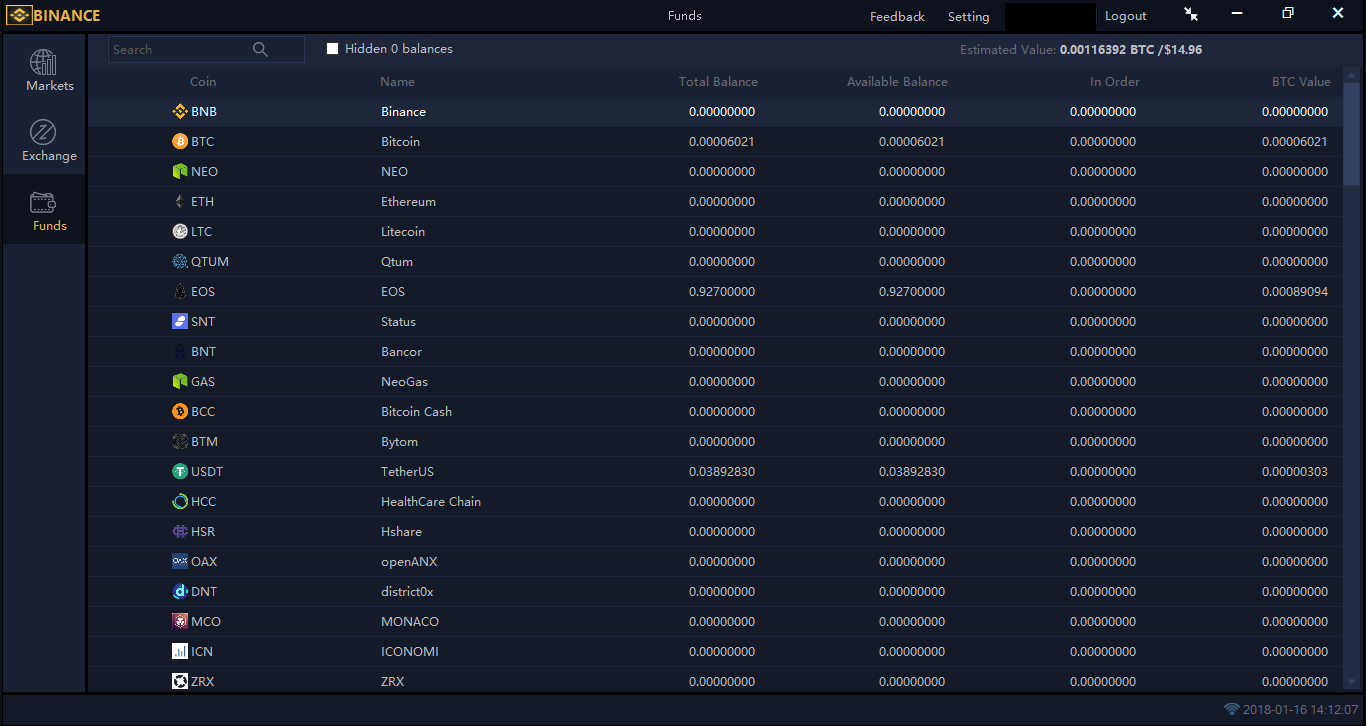This screenshot has width=1366, height=726.
Task: Click the search magnifier icon
Action: point(260,49)
